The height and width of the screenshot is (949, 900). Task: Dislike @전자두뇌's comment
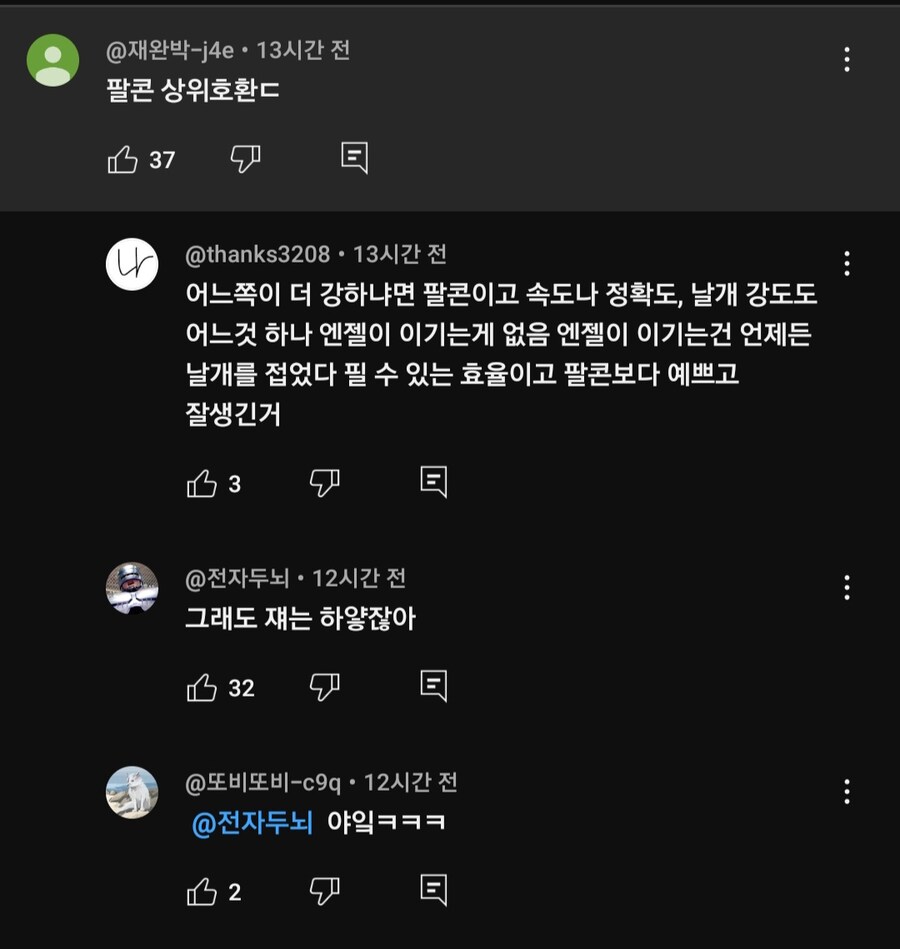click(x=323, y=688)
